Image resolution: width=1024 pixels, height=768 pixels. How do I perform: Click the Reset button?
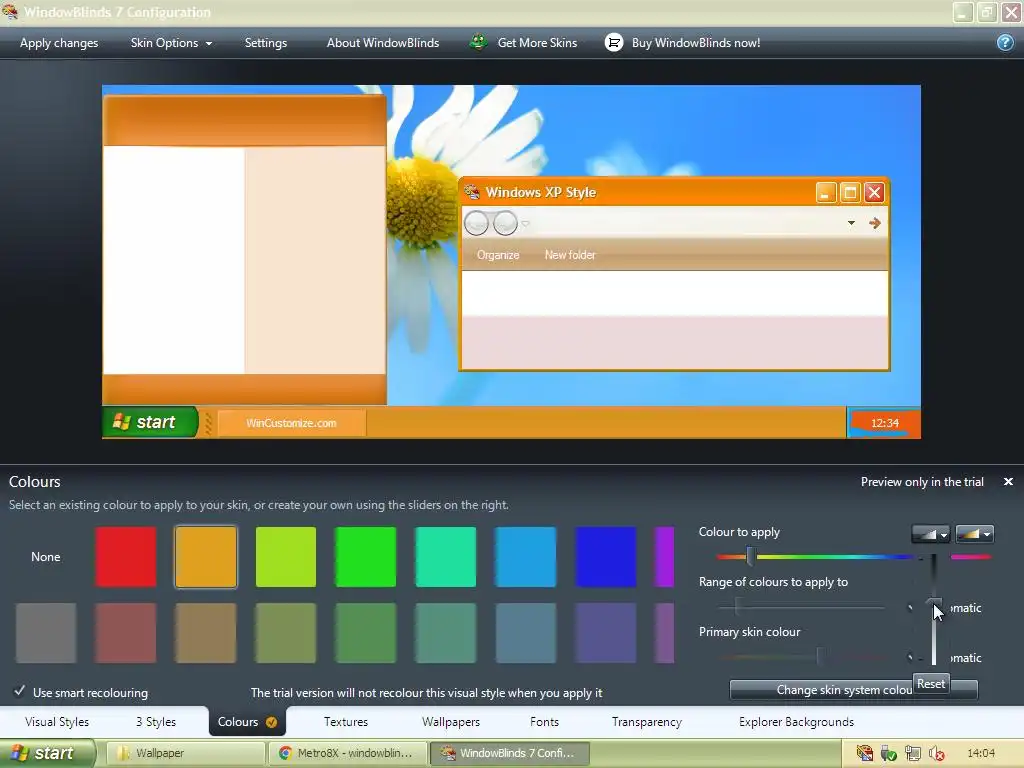click(x=931, y=684)
